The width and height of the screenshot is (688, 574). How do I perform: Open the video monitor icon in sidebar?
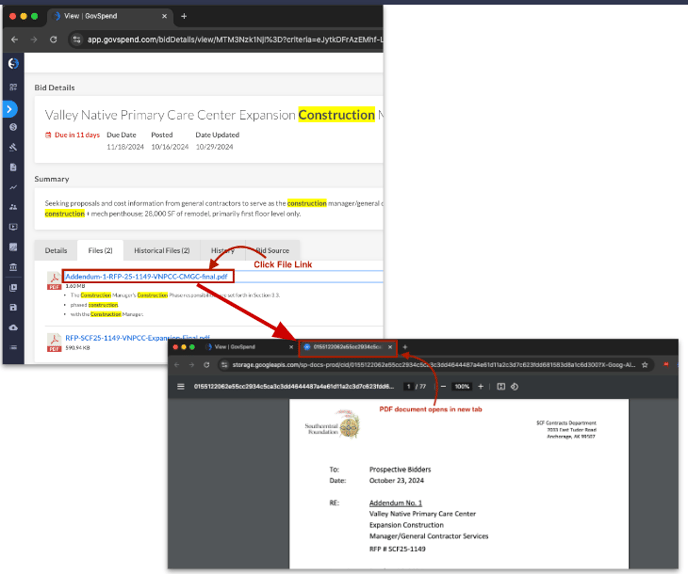click(x=13, y=227)
